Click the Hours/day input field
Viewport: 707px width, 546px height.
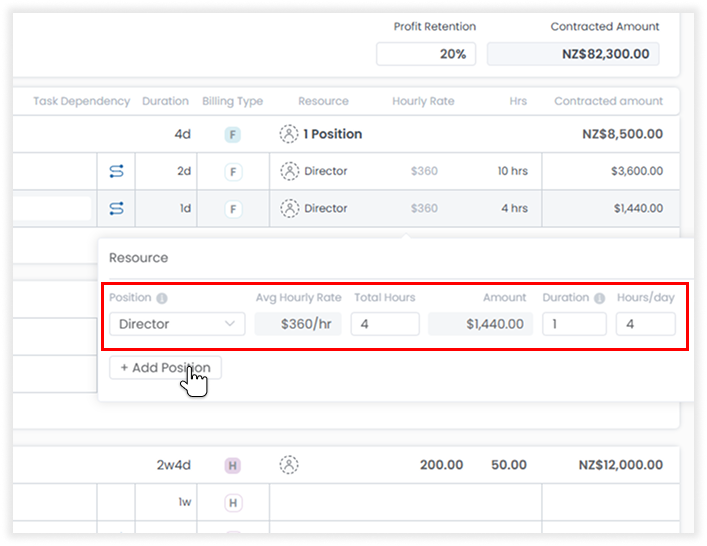pos(646,324)
